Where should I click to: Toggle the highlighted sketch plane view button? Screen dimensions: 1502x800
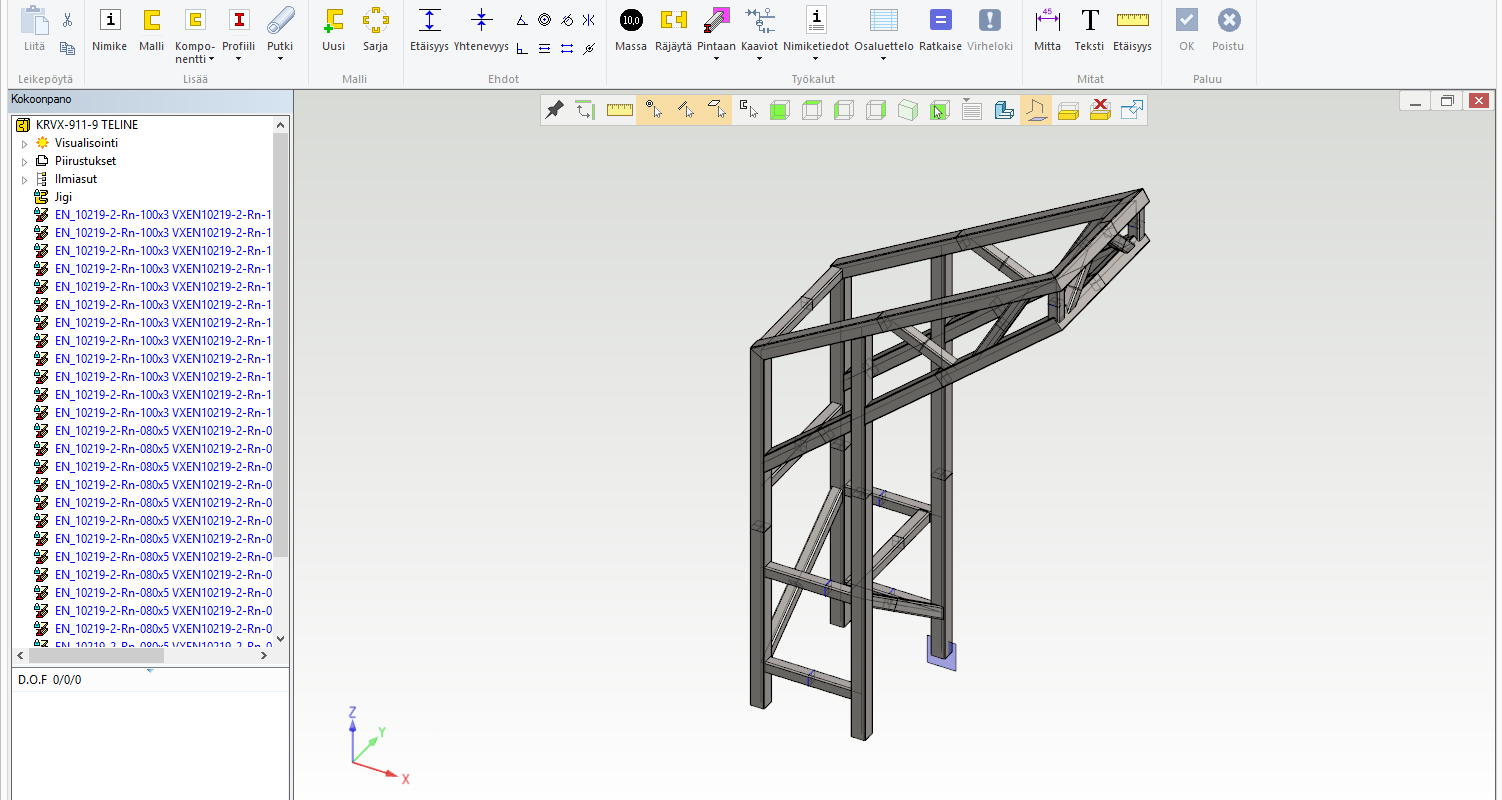tap(1035, 110)
